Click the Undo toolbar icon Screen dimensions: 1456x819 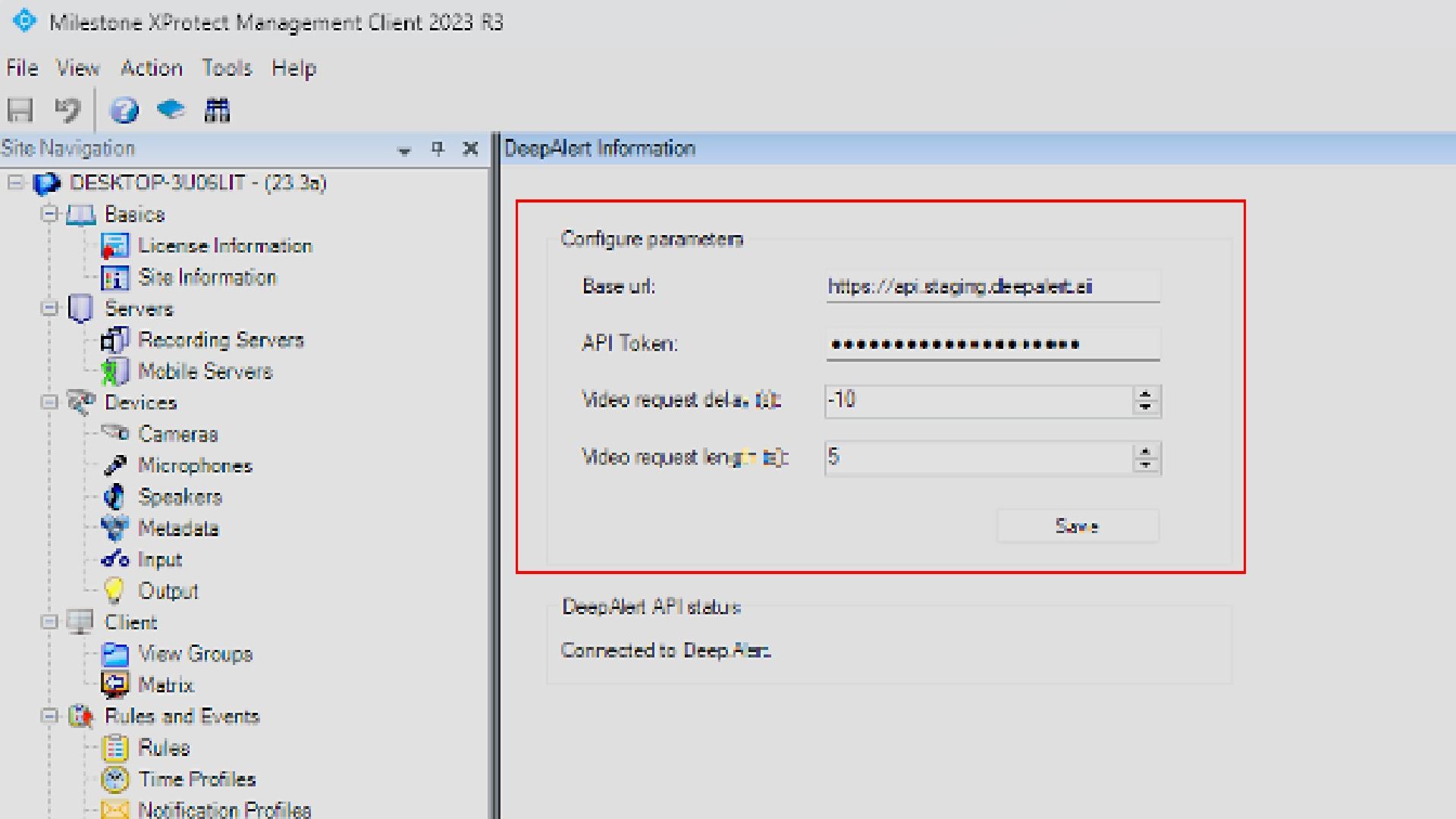(68, 111)
